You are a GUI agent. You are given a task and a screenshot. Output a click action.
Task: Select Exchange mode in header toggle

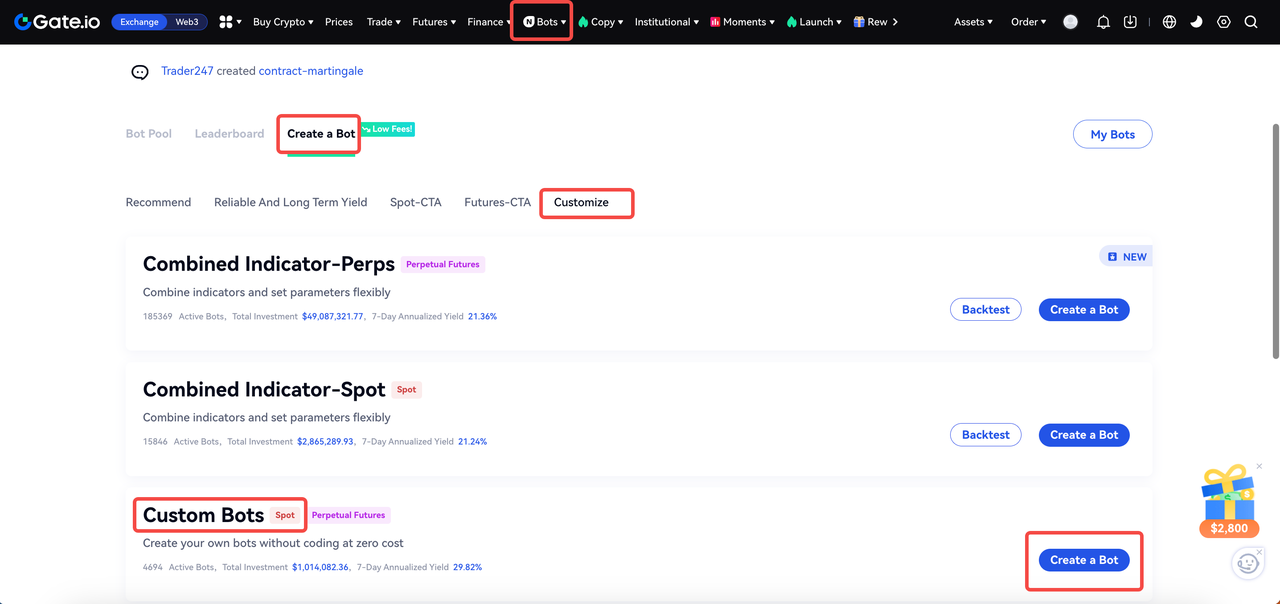pos(139,22)
